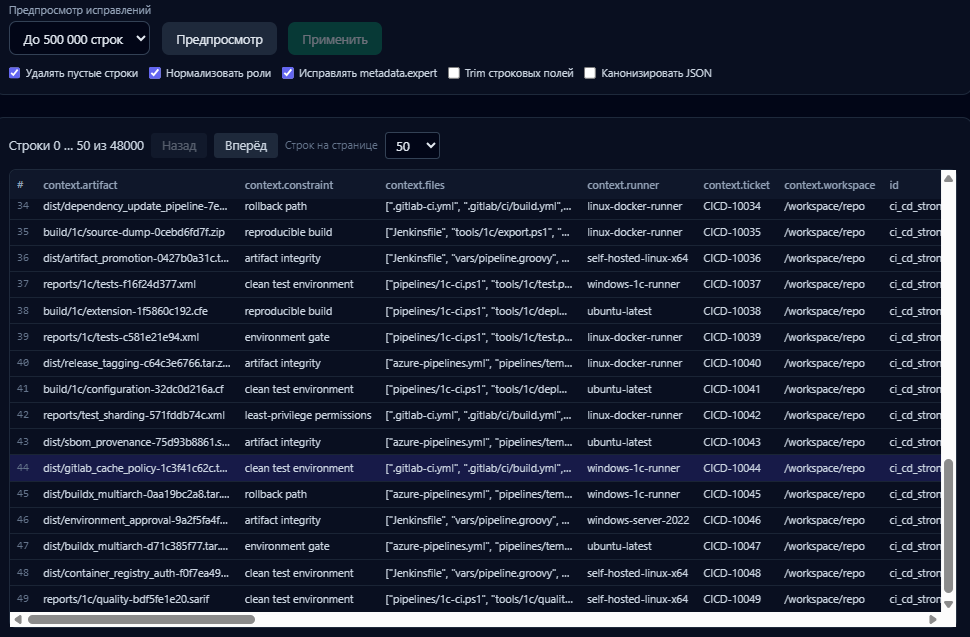
Task: Click the context.runner column header
Action: [623, 185]
